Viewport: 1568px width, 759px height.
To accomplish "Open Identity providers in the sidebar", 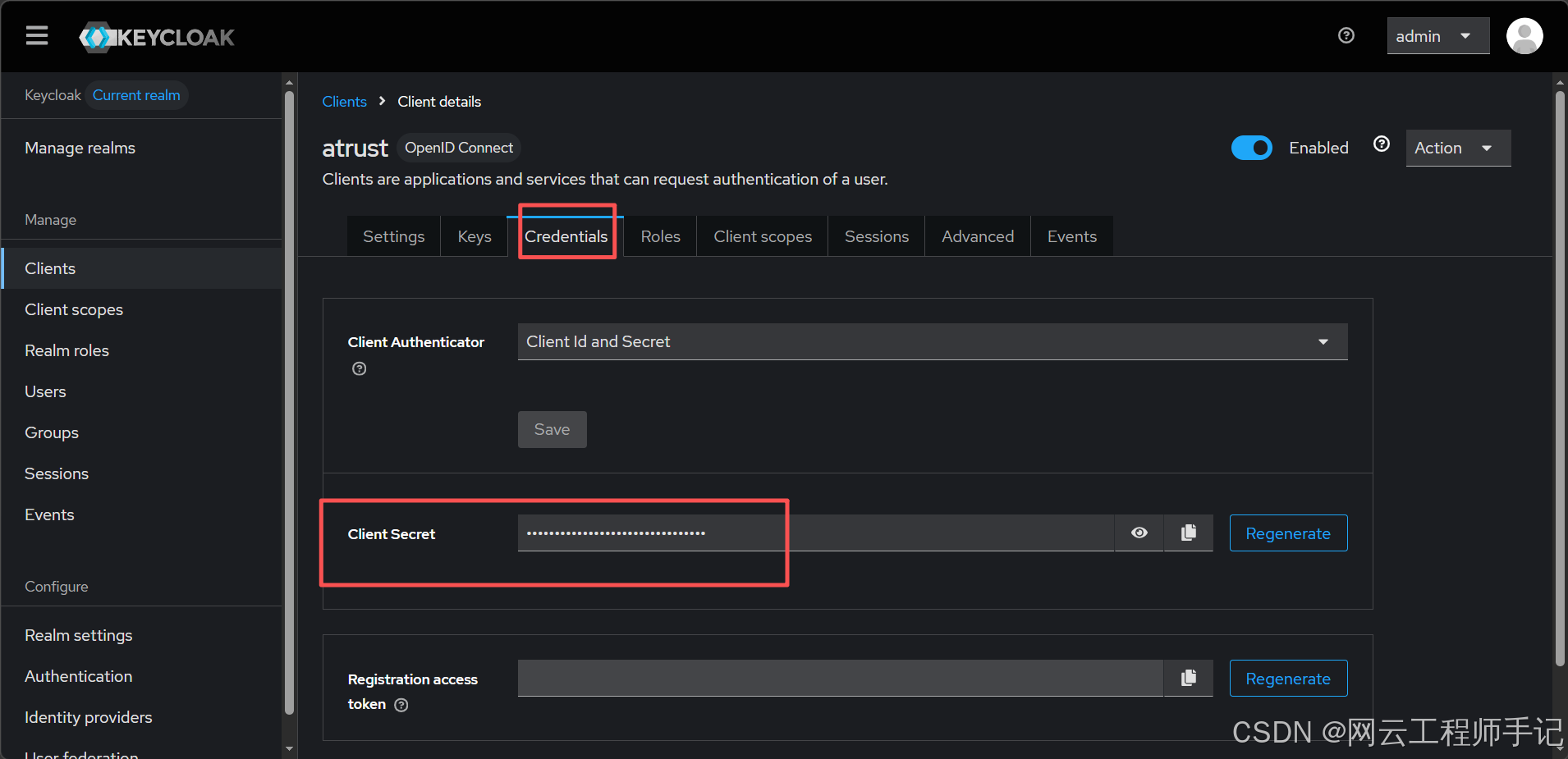I will (141, 717).
